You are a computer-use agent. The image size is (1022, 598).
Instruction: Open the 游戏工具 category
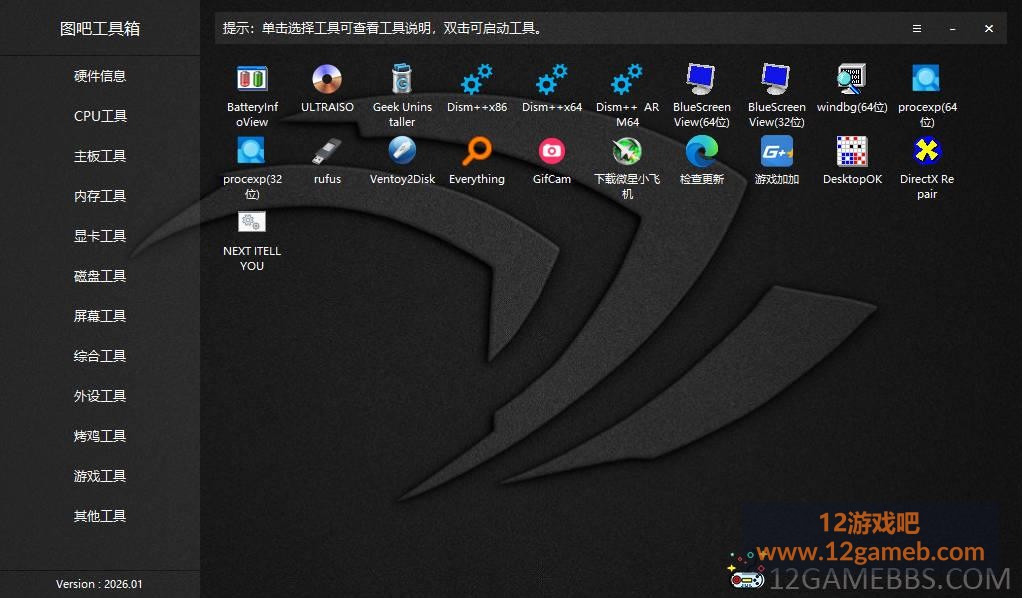pos(100,476)
